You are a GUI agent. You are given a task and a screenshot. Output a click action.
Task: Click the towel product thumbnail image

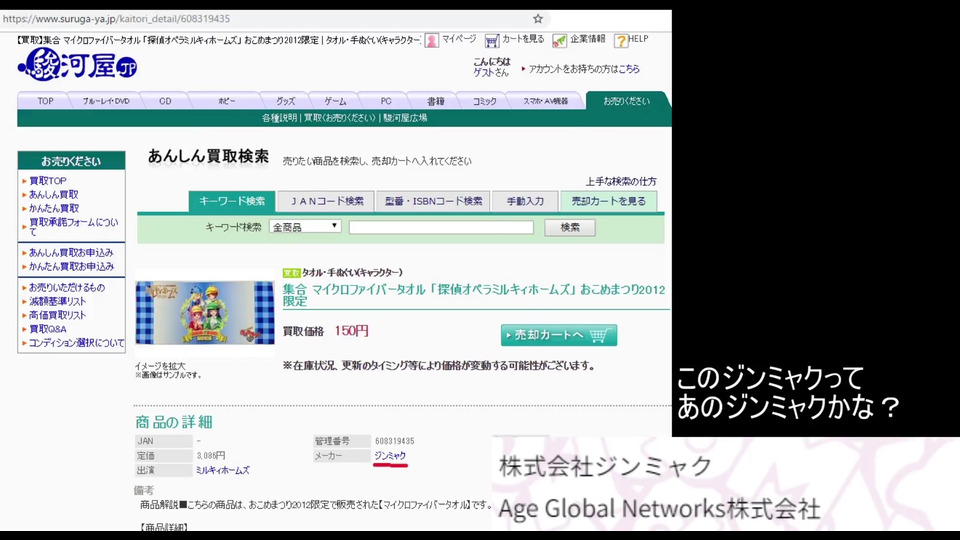click(x=205, y=313)
